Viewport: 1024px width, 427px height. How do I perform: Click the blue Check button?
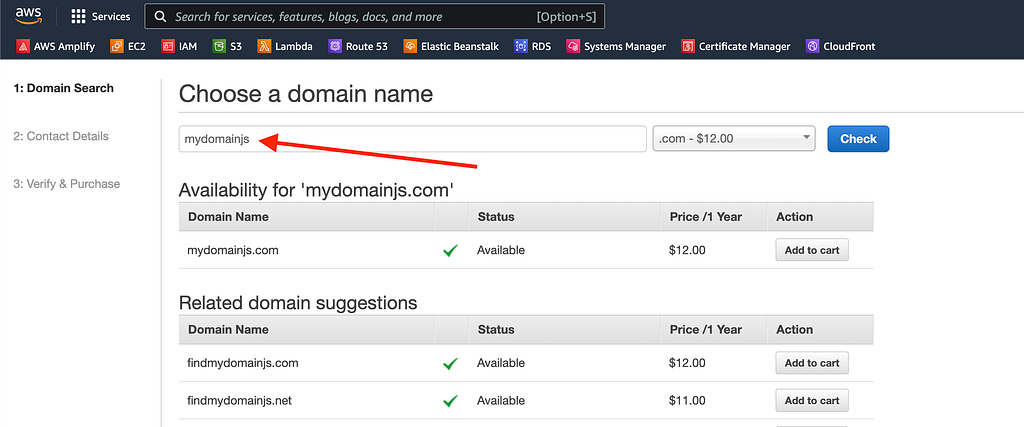click(858, 138)
